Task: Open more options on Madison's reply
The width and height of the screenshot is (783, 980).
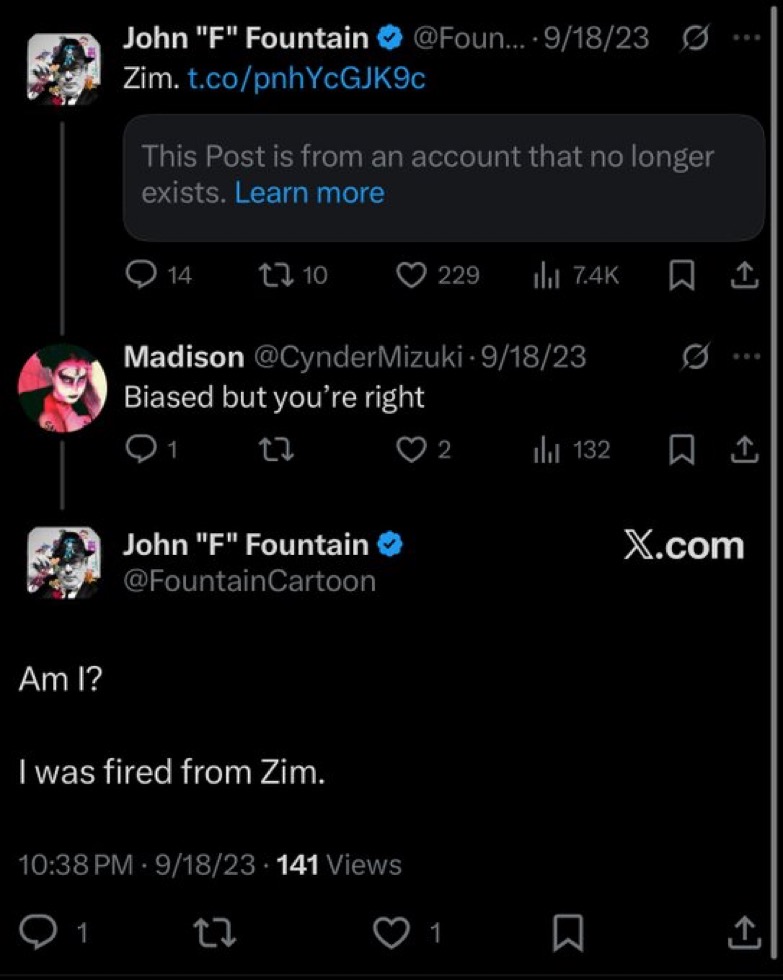Action: (747, 357)
